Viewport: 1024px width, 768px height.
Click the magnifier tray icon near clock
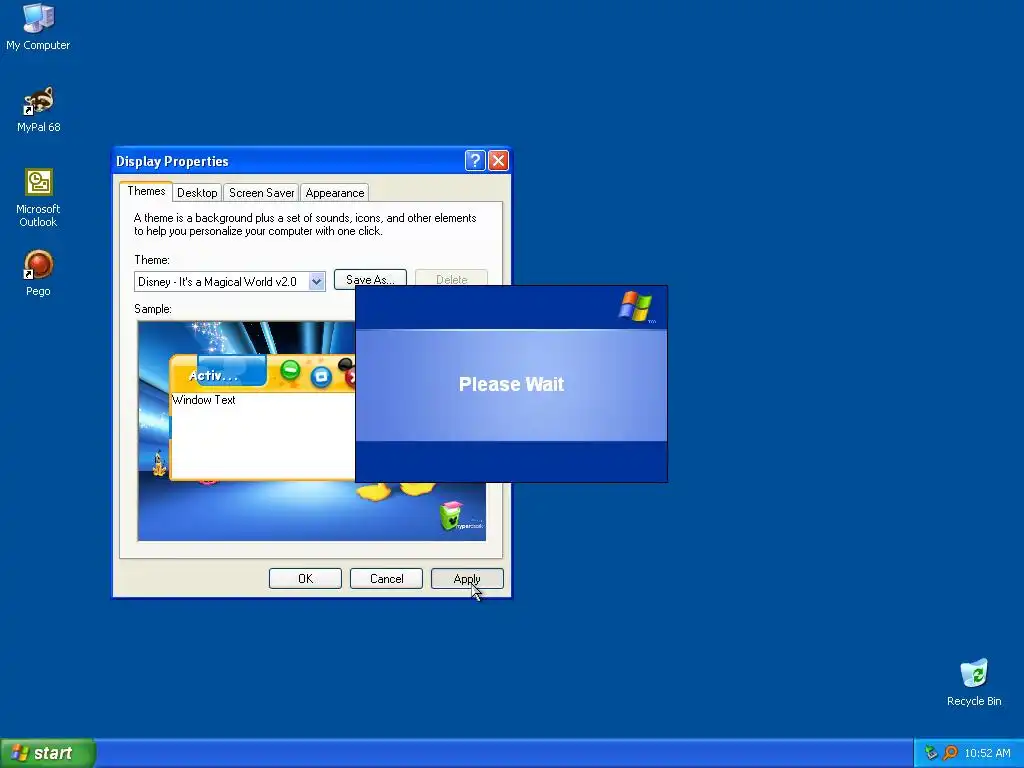pos(950,753)
